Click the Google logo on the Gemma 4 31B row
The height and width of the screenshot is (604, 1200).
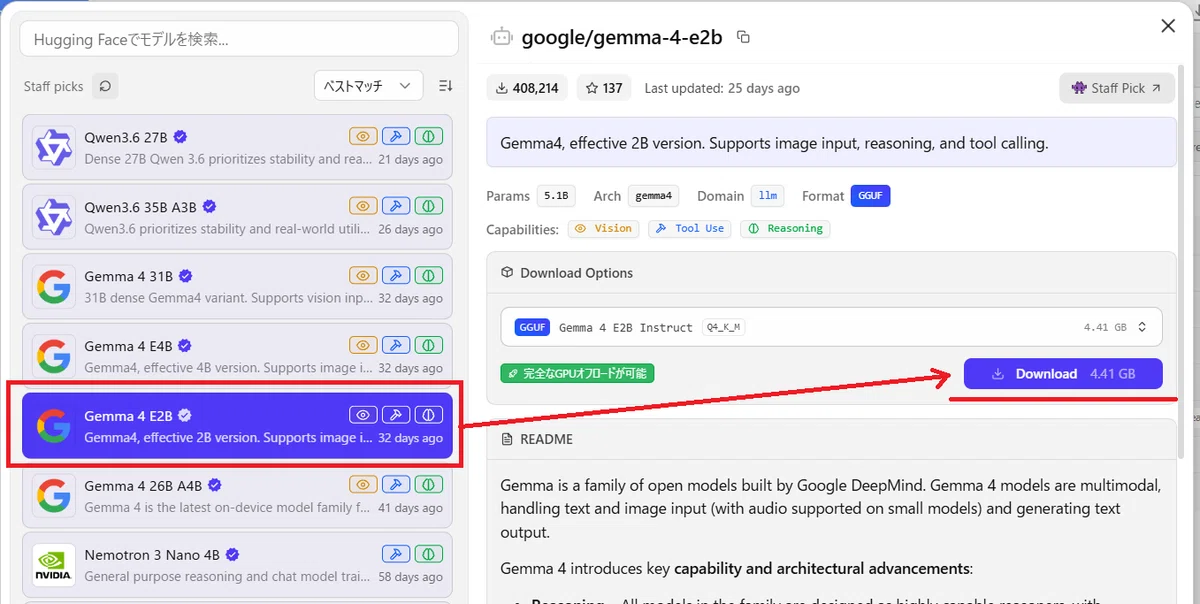[x=53, y=287]
